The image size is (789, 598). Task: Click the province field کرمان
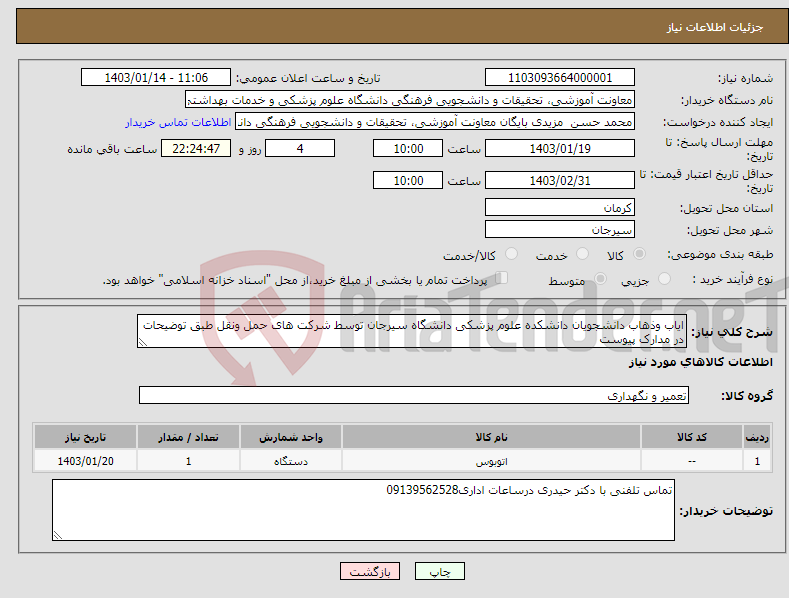pyautogui.click(x=560, y=207)
